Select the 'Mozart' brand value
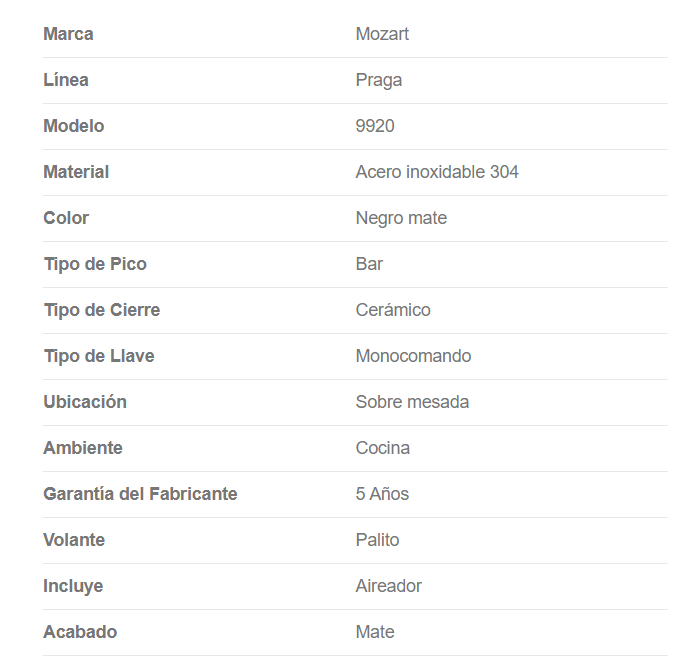This screenshot has width=693, height=672. [x=382, y=34]
